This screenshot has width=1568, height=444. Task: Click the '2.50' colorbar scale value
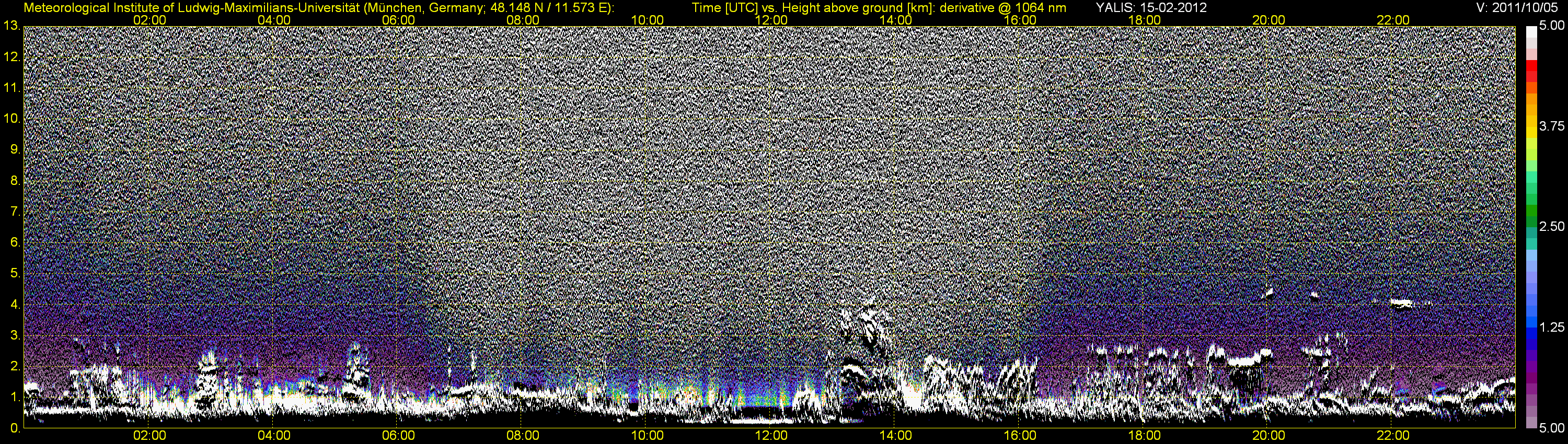pyautogui.click(x=1552, y=227)
